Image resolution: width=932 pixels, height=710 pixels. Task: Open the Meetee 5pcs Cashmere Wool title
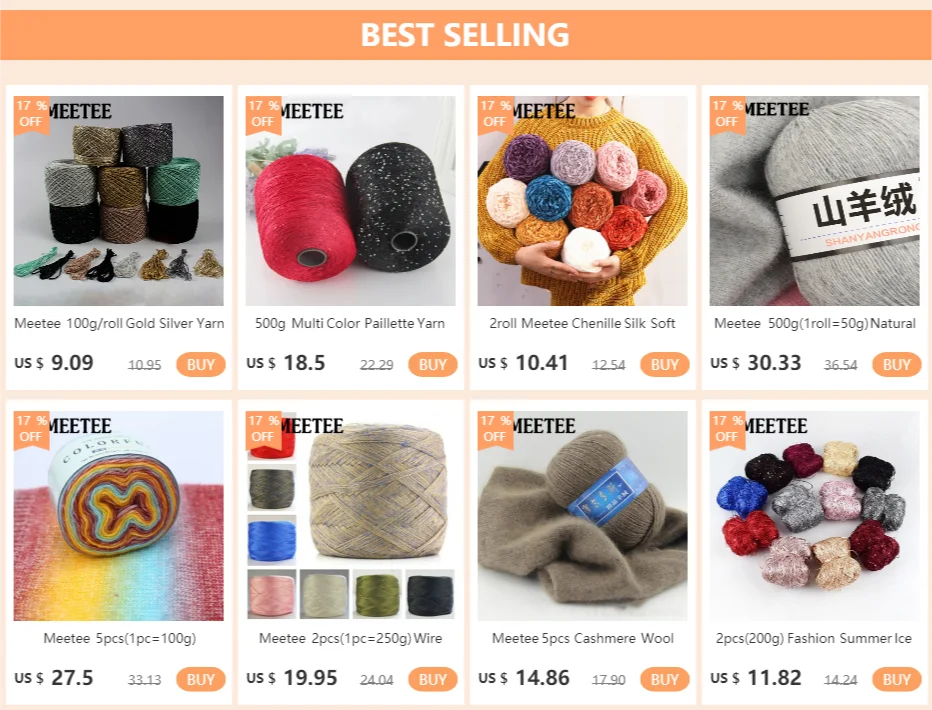pos(582,638)
